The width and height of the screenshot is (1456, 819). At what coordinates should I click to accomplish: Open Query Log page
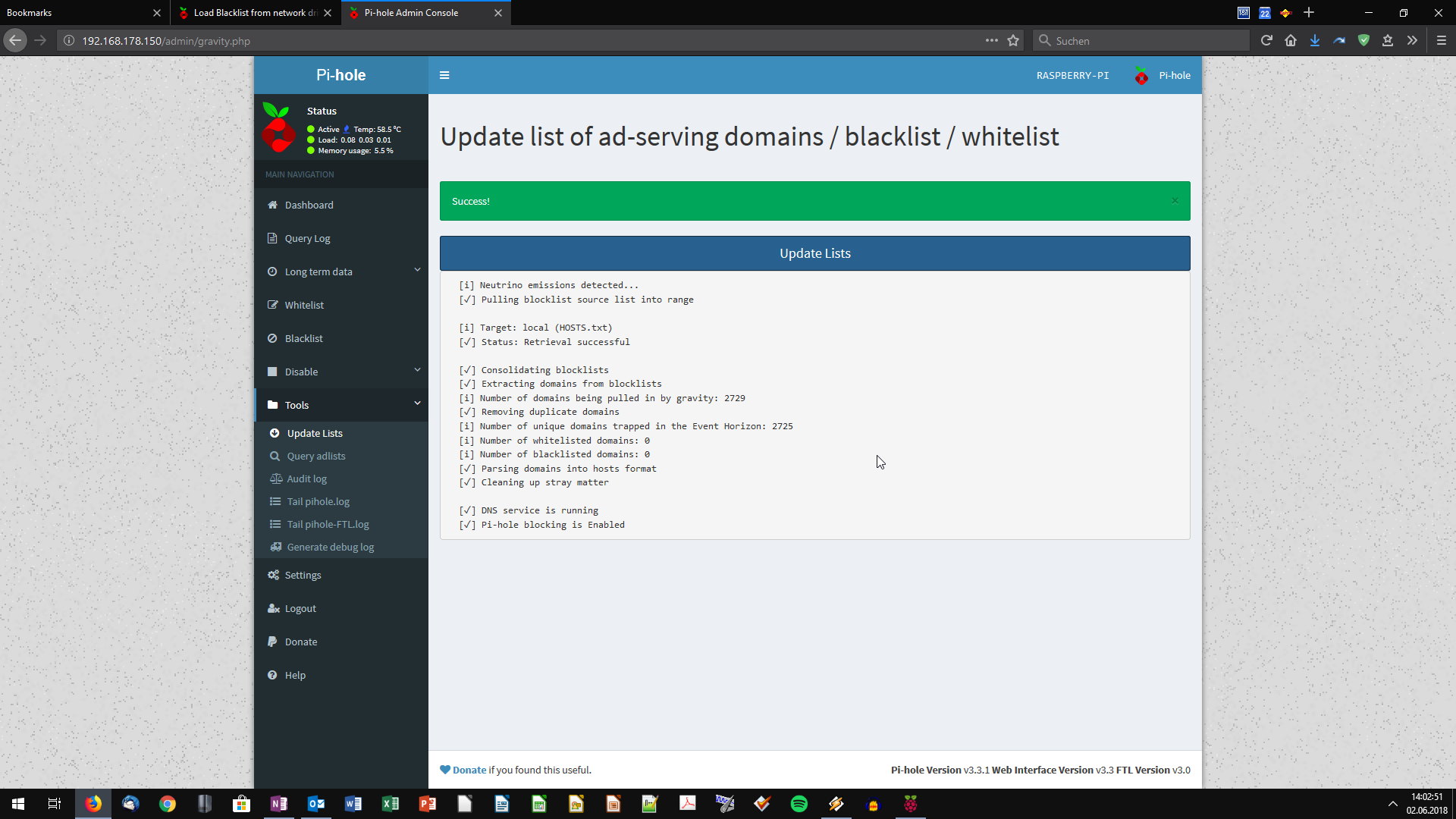click(x=307, y=238)
